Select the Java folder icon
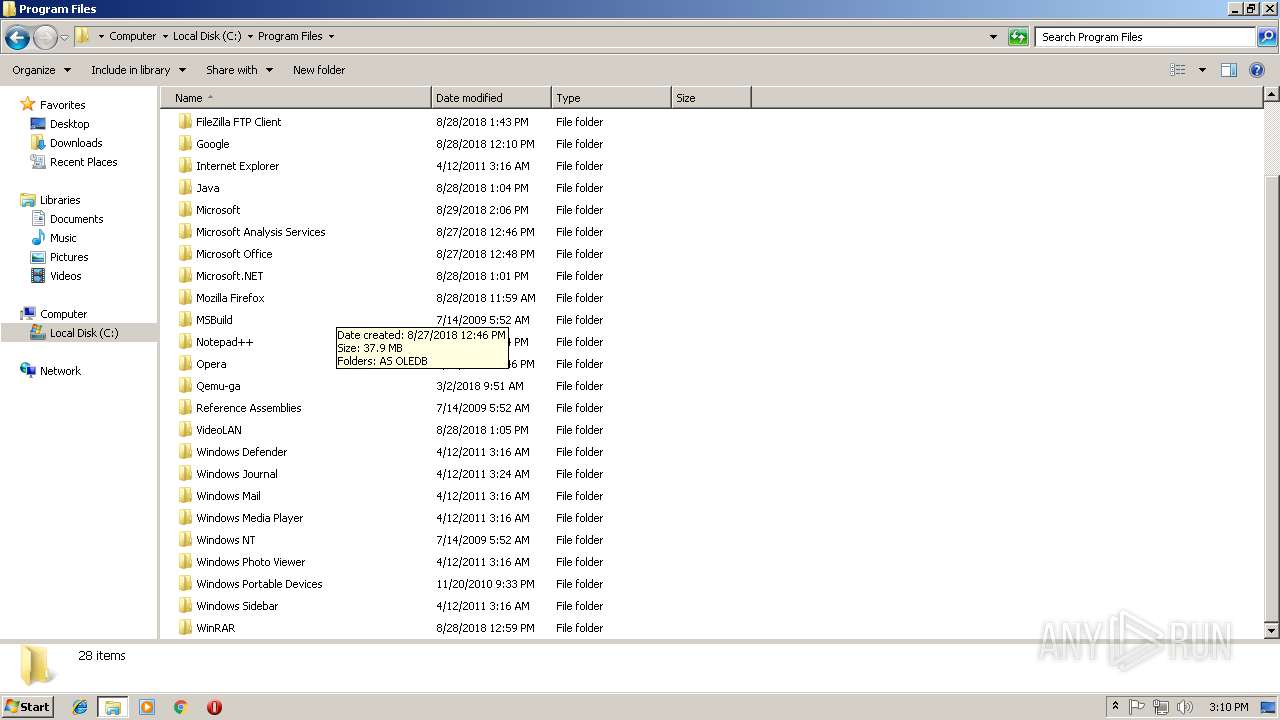 (185, 188)
